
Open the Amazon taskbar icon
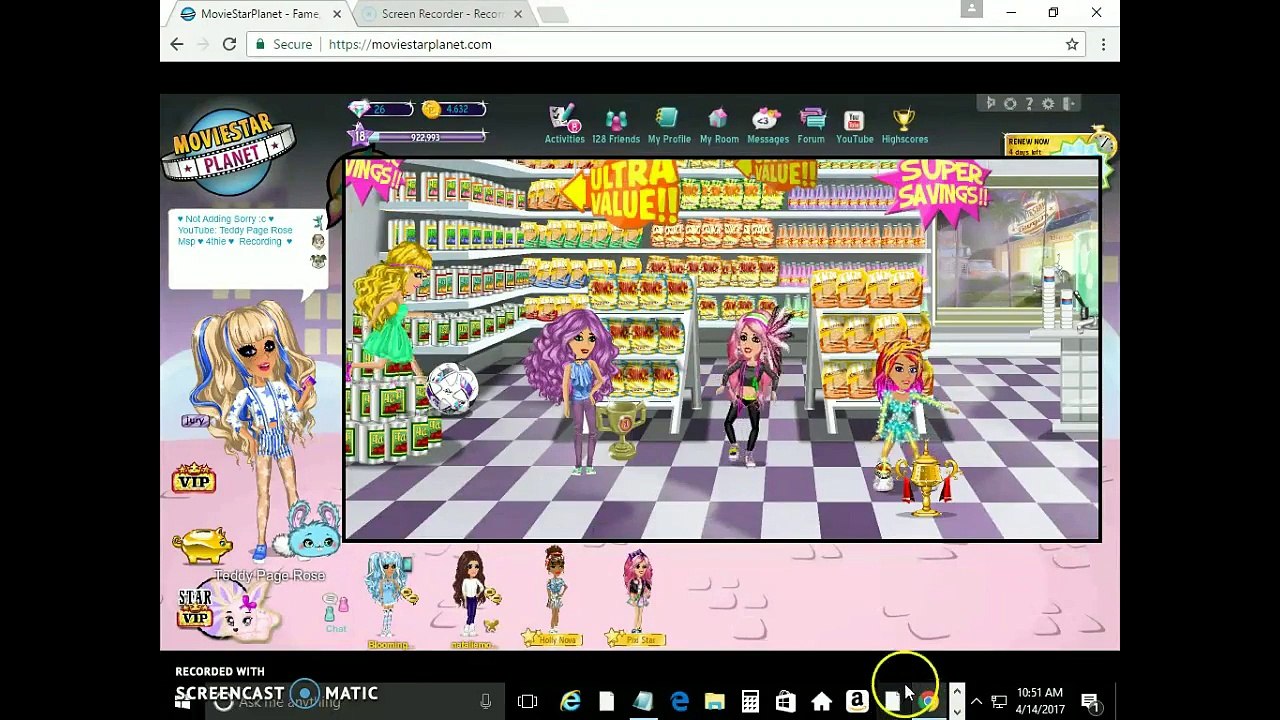point(856,702)
